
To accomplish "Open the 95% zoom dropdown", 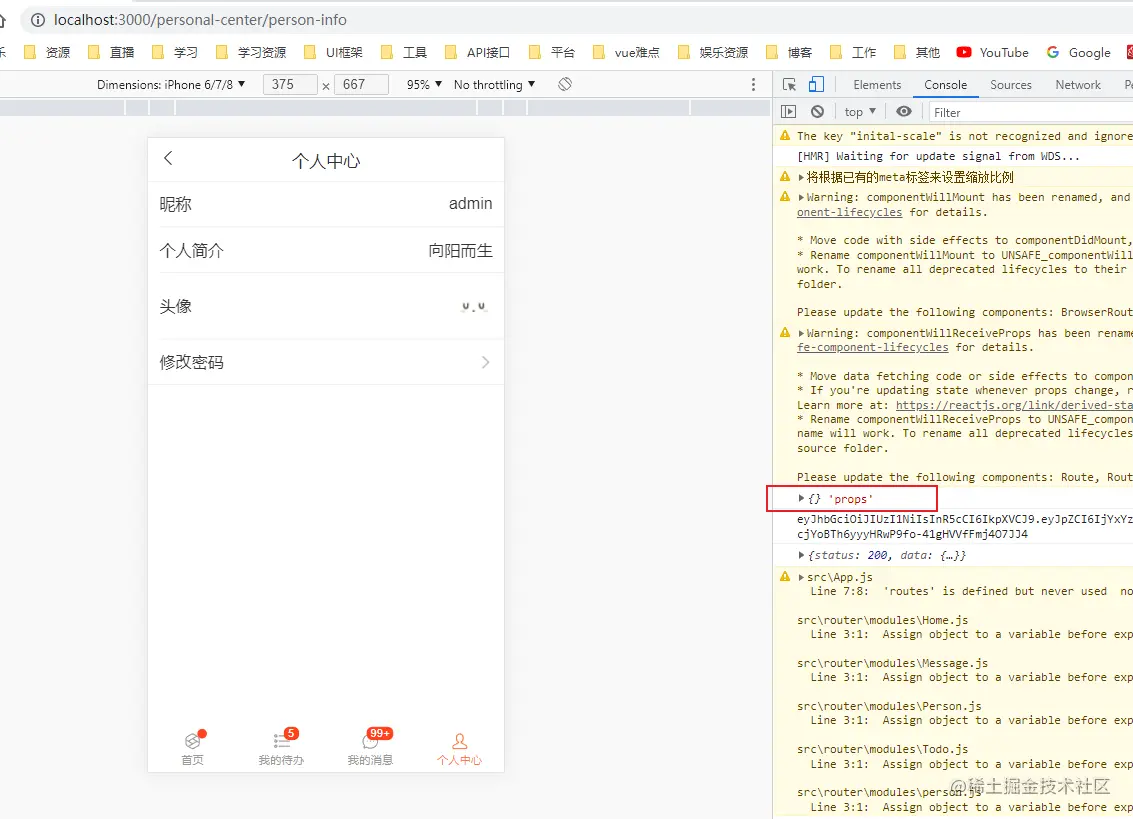I will coord(424,85).
